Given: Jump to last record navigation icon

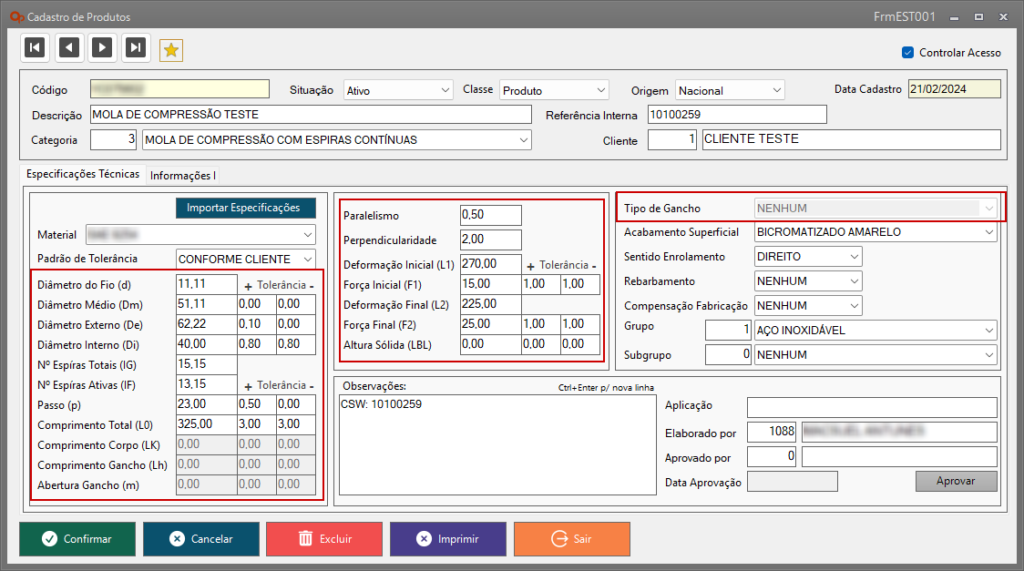Looking at the screenshot, I should coord(136,47).
